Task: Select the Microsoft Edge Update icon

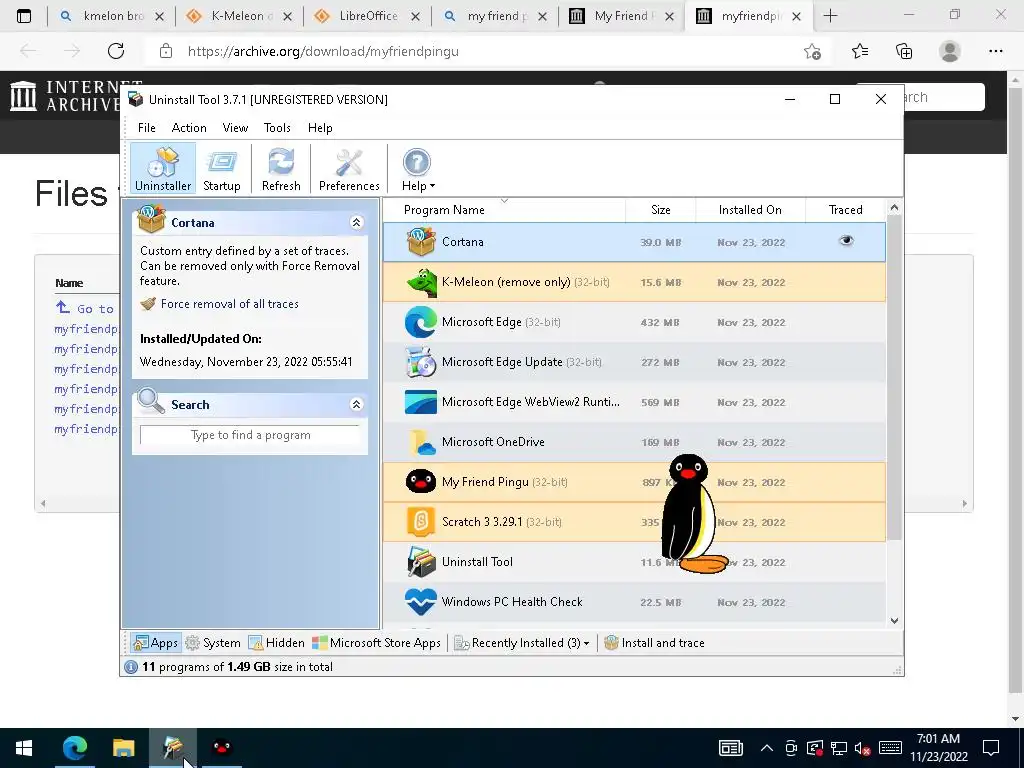Action: (421, 362)
